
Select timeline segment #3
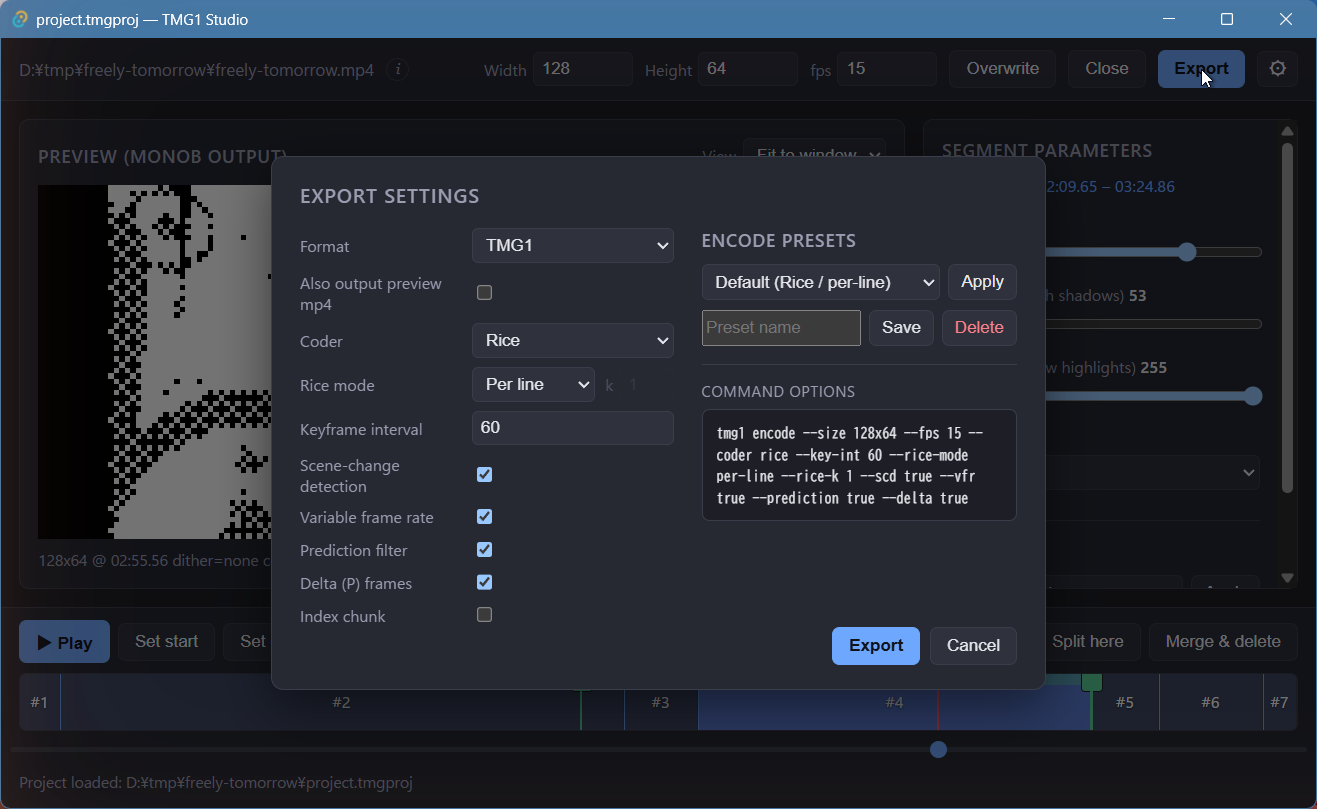click(661, 702)
